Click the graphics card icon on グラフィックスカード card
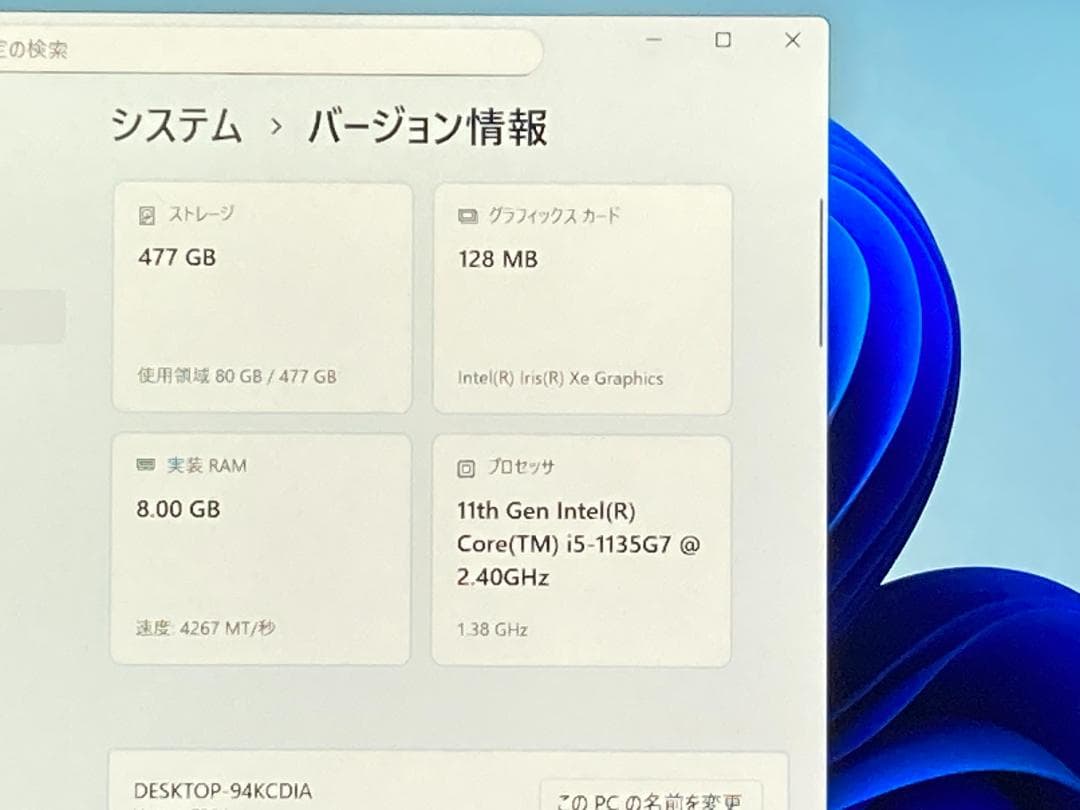This screenshot has height=810, width=1080. [x=467, y=214]
